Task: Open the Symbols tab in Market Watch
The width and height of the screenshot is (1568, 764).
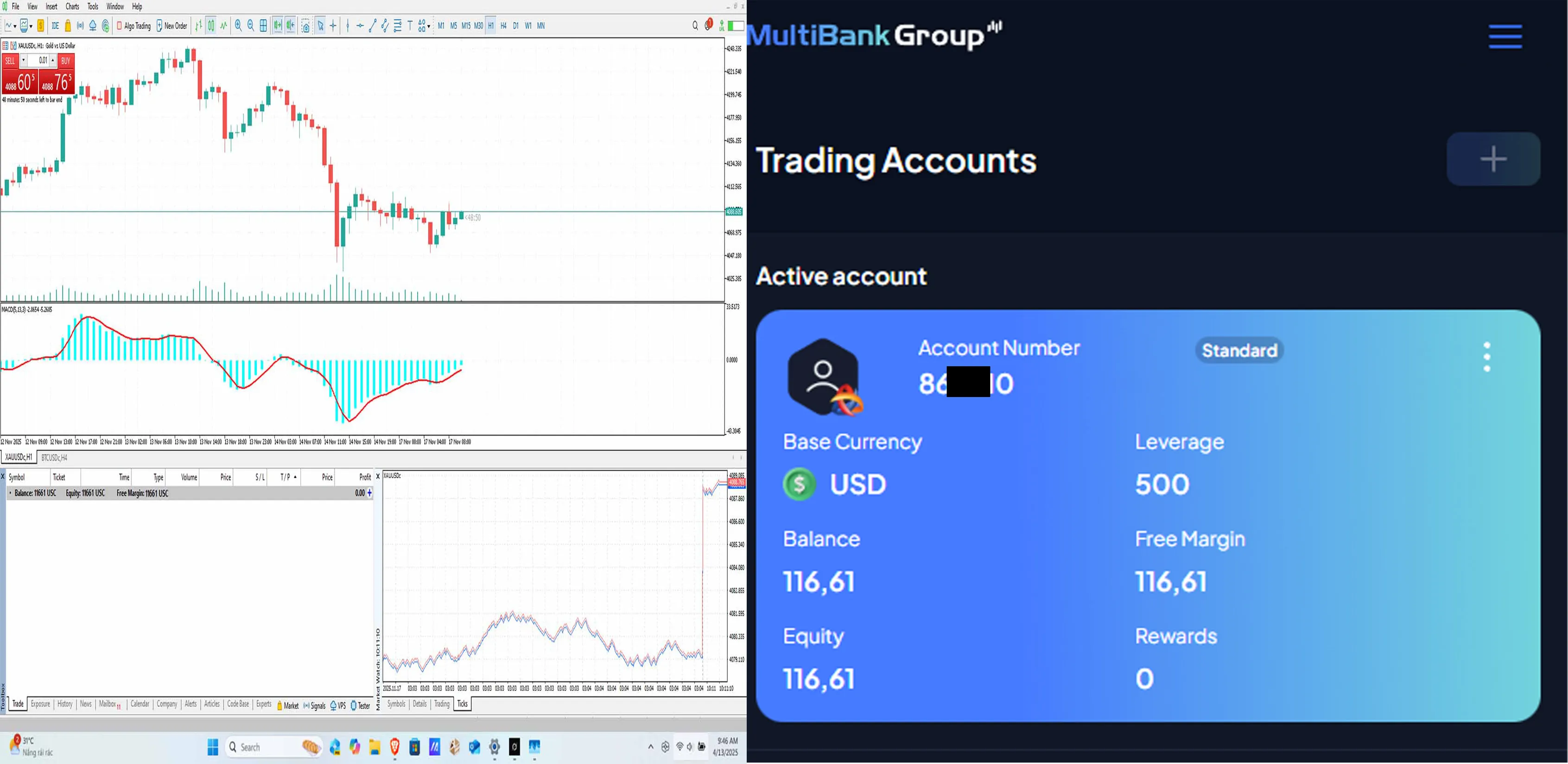Action: coord(396,704)
